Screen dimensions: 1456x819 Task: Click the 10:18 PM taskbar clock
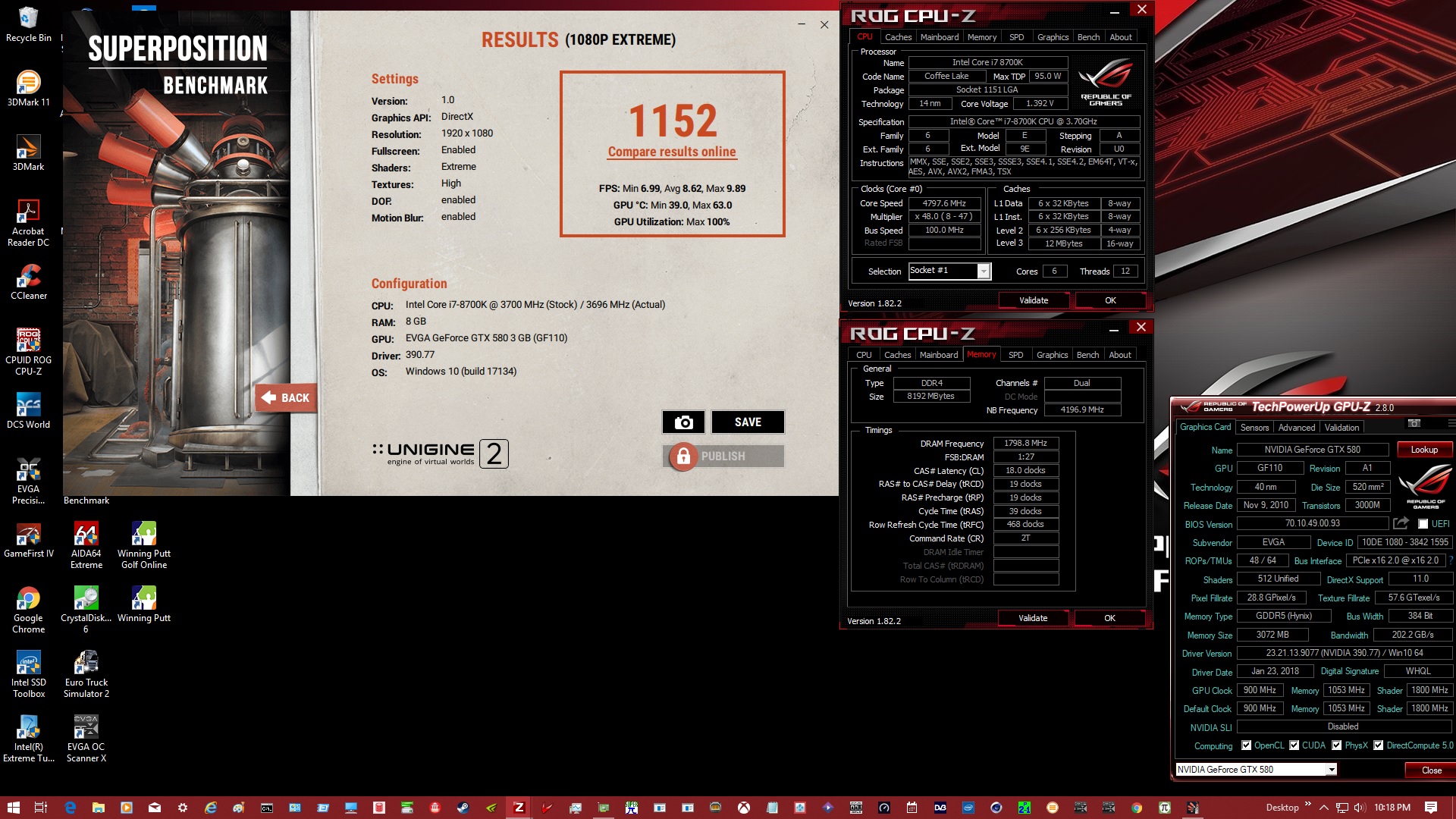[x=1392, y=808]
